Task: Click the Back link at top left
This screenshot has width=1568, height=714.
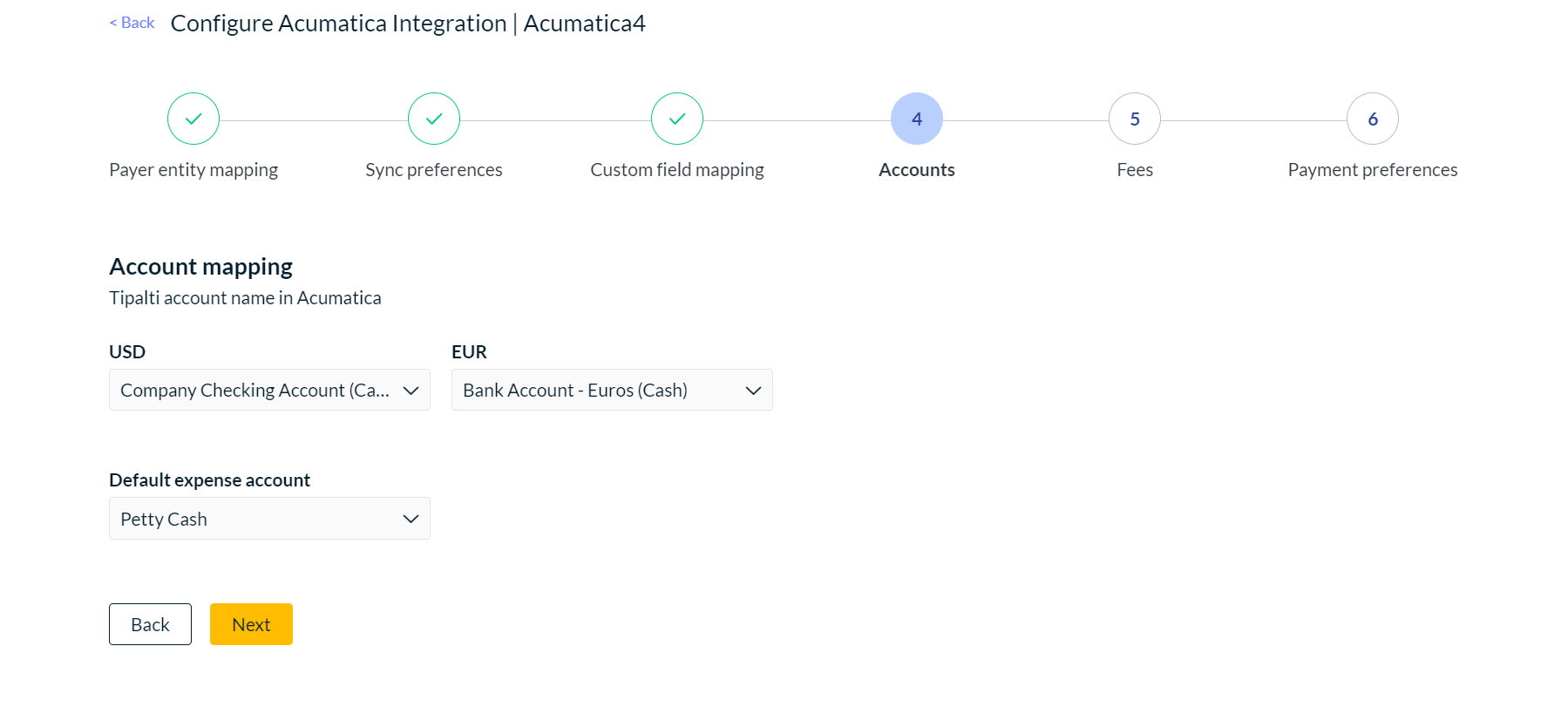Action: tap(132, 22)
